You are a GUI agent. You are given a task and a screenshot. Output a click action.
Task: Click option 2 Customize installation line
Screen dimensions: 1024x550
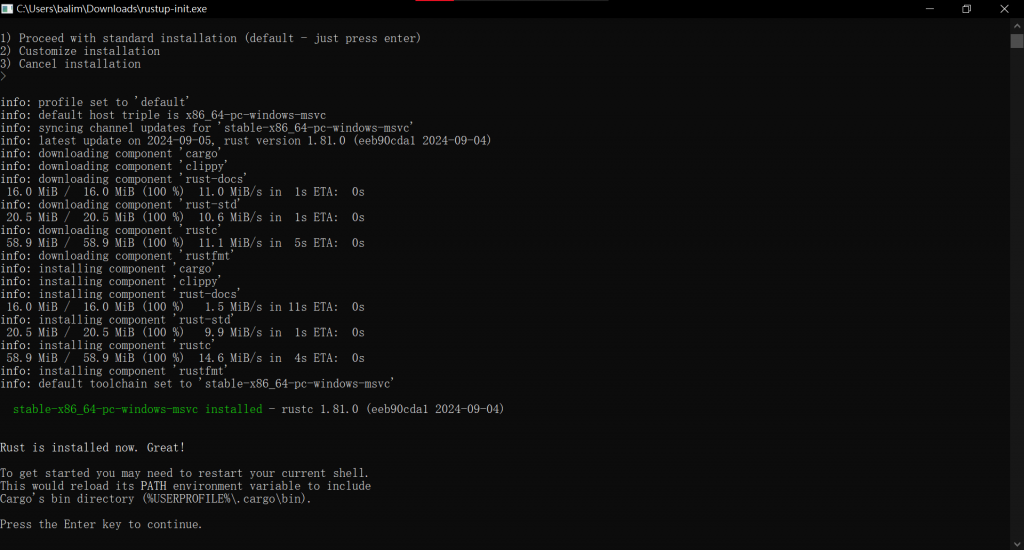[80, 51]
